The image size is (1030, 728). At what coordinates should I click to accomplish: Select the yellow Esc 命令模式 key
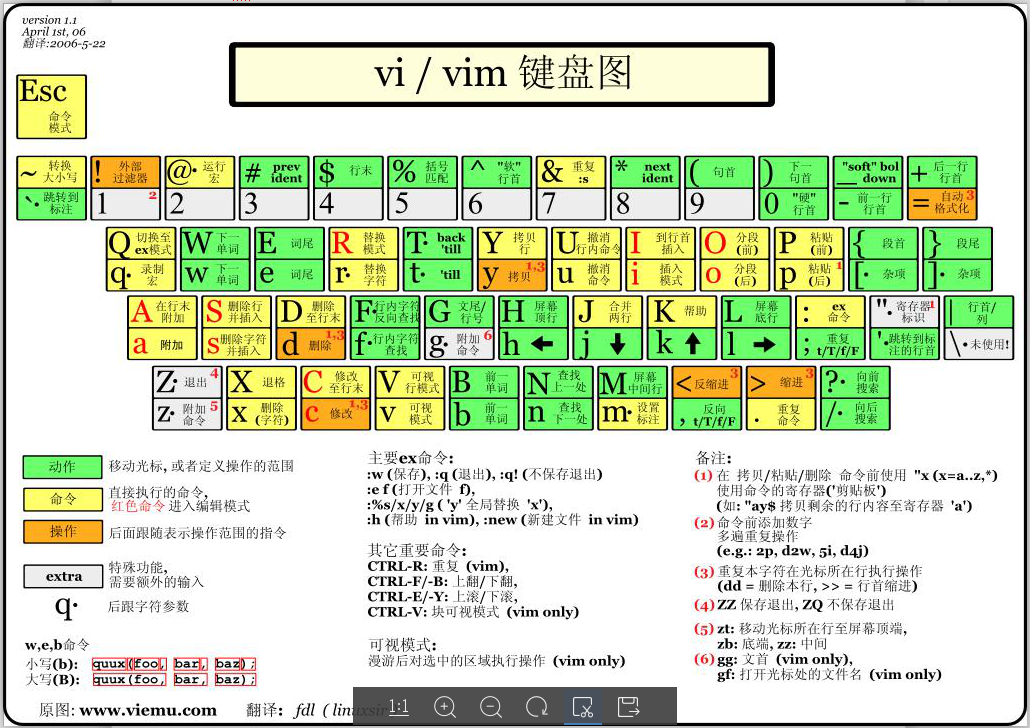click(x=51, y=106)
